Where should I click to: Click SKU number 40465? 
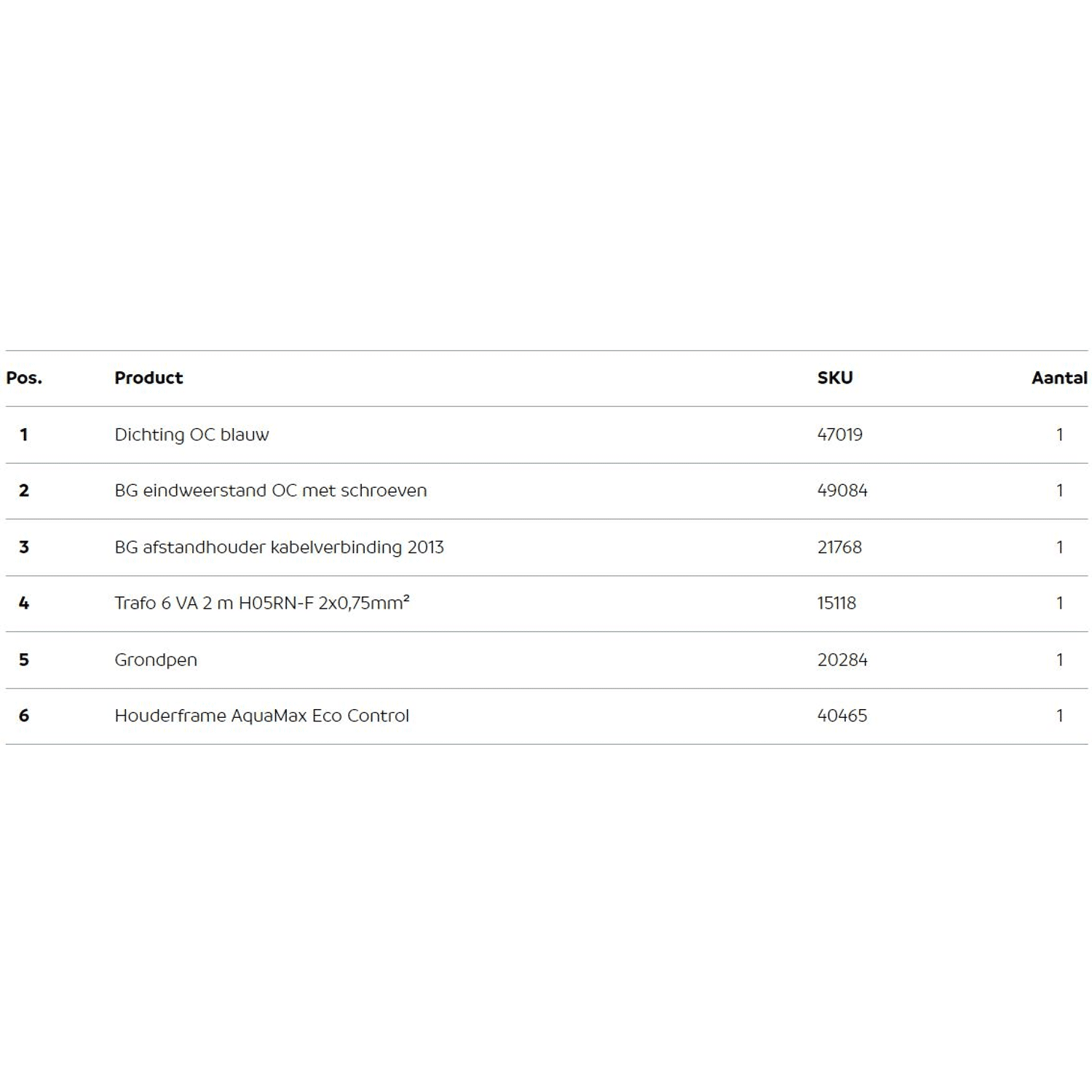click(842, 716)
